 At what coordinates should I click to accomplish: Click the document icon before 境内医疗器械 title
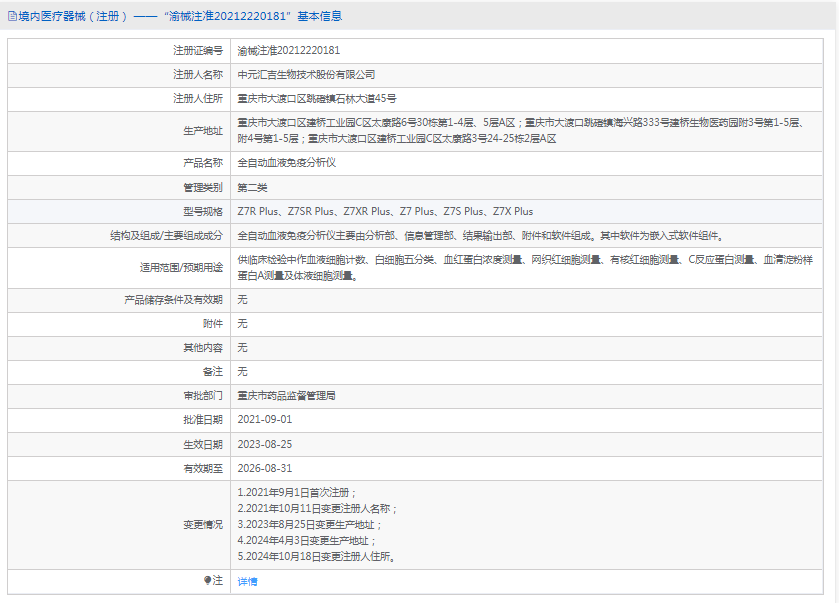pos(12,17)
